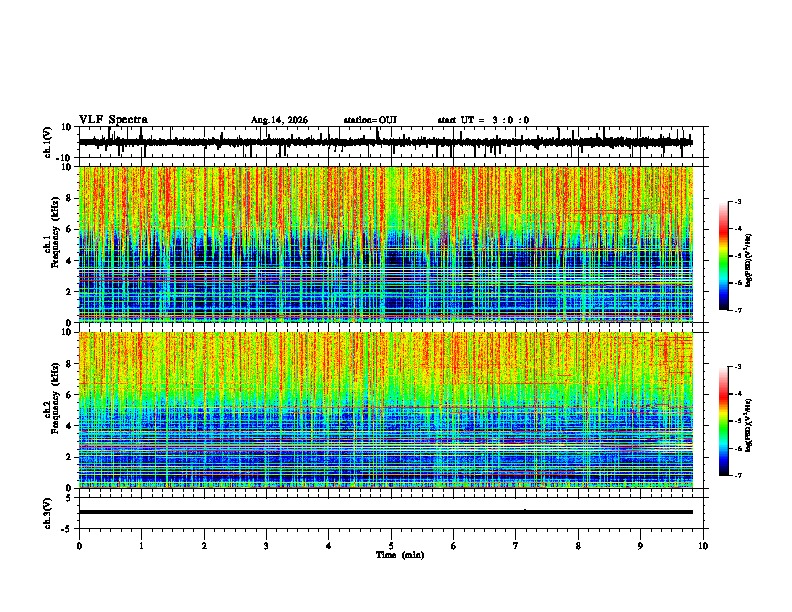Click the "8" tick on ch.1 frequency axis
This screenshot has height=612, width=792.
tap(70, 198)
